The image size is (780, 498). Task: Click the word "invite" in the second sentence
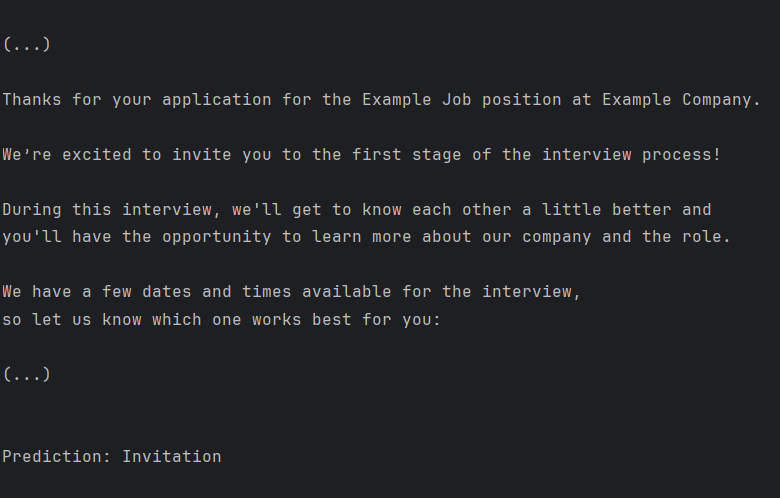(202, 154)
